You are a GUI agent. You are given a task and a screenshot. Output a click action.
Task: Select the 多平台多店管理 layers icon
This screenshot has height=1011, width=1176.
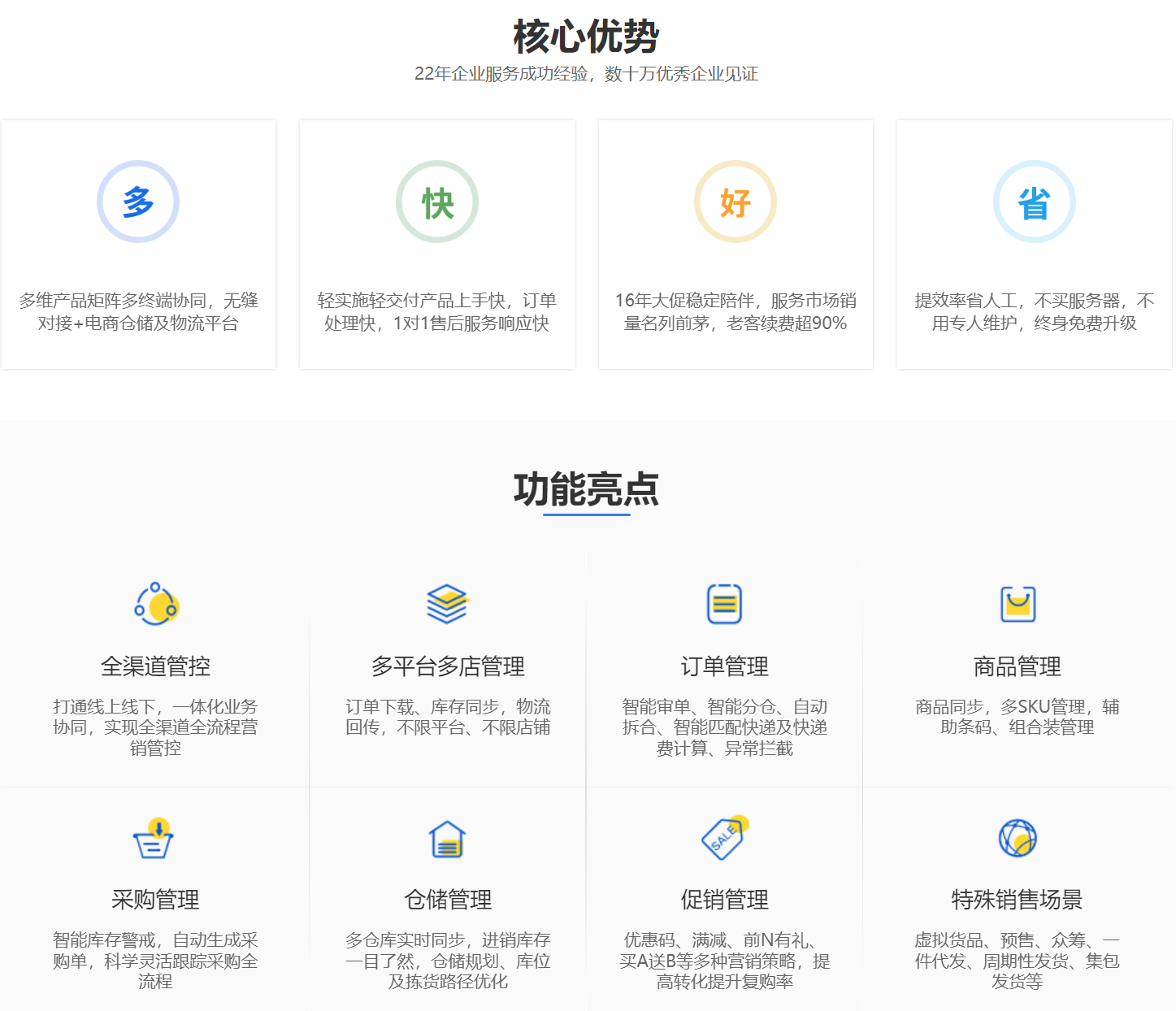click(448, 603)
